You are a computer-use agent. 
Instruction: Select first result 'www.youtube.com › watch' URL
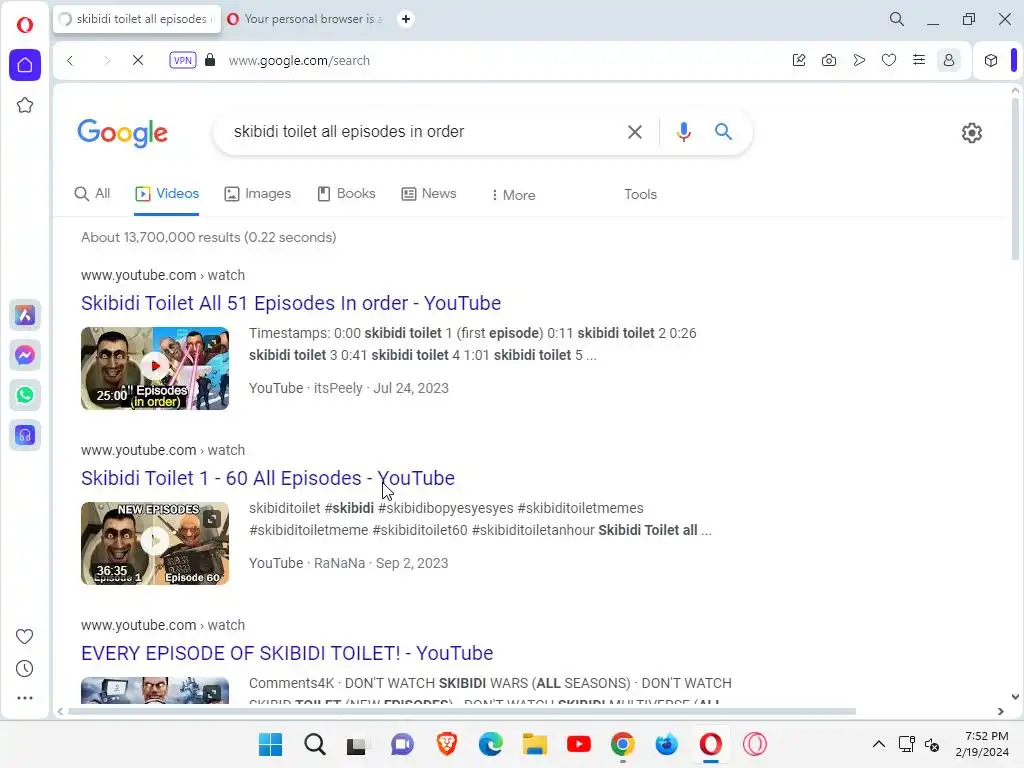(x=163, y=275)
